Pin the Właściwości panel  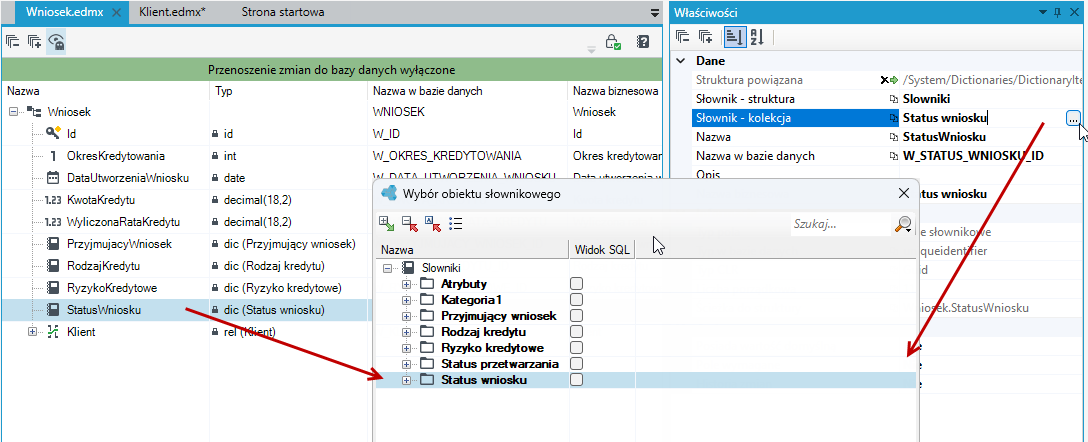tap(1057, 12)
